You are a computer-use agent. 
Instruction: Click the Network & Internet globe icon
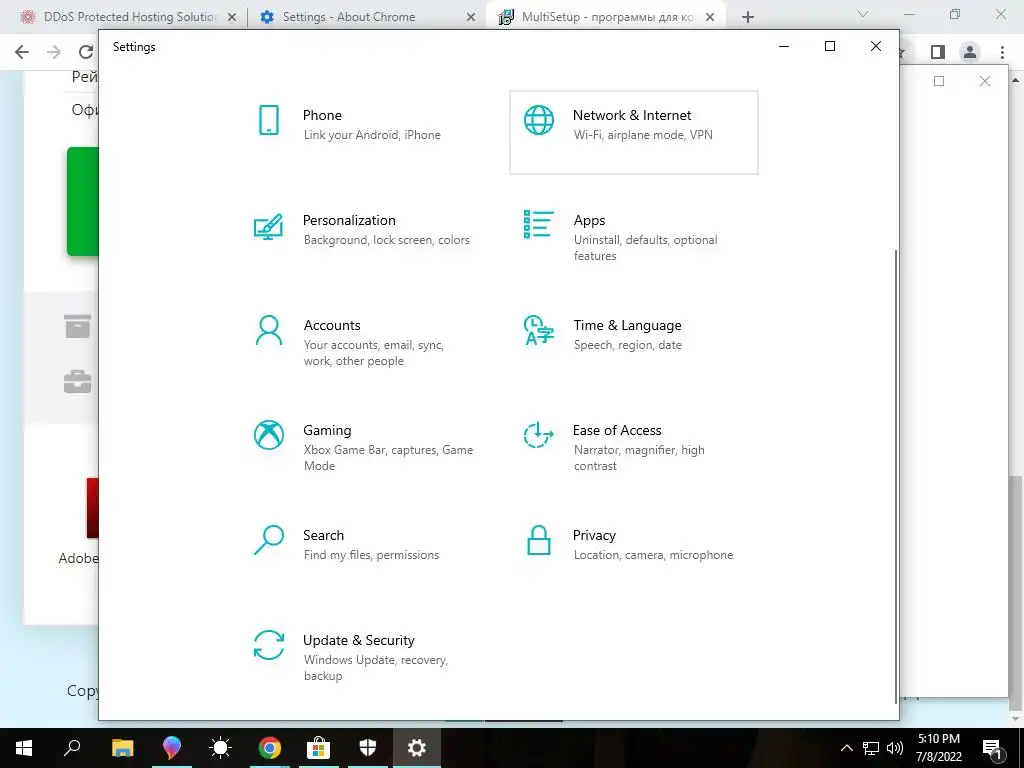pos(539,120)
